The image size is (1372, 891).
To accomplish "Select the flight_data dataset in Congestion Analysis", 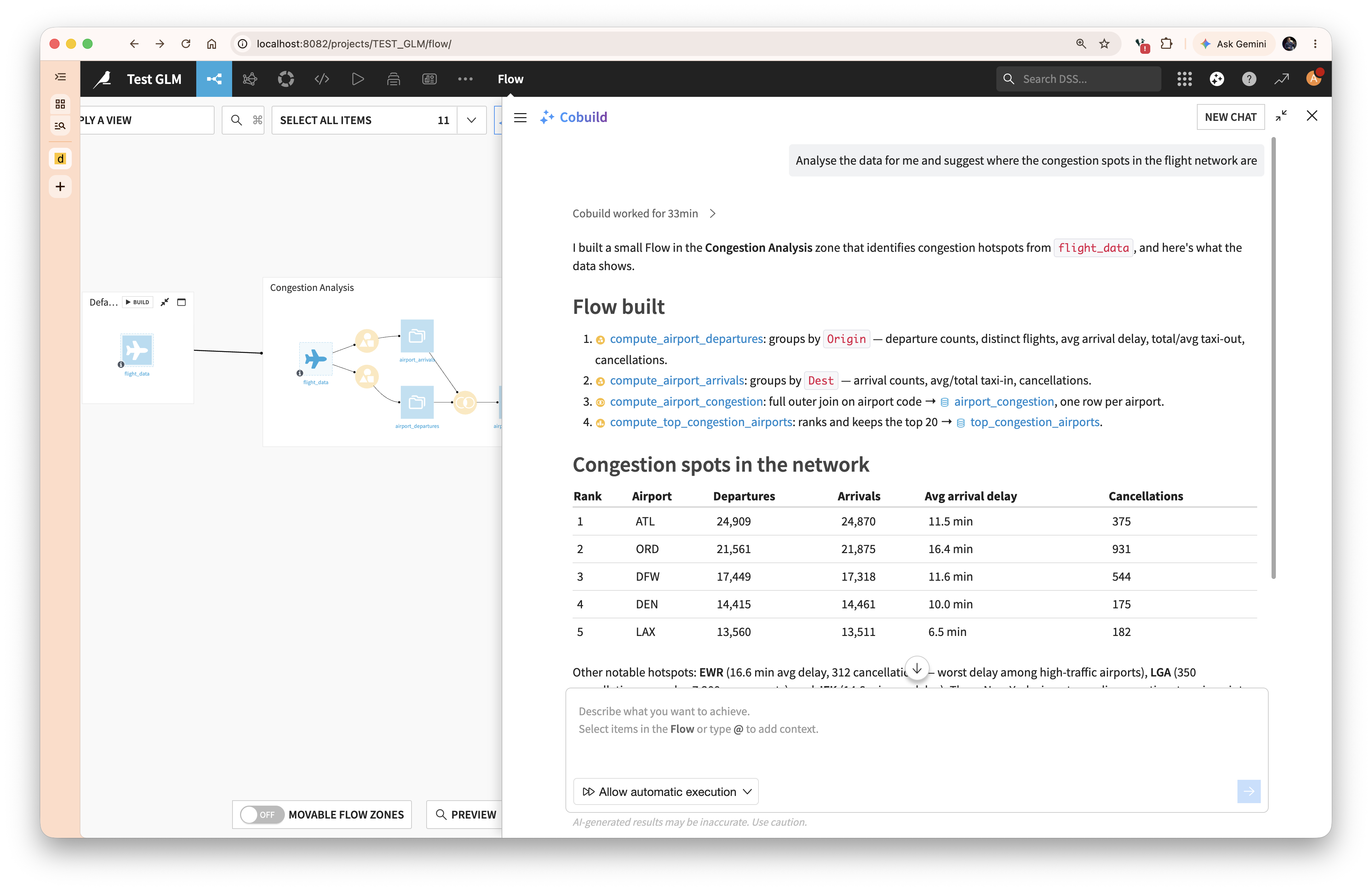I will (x=315, y=358).
